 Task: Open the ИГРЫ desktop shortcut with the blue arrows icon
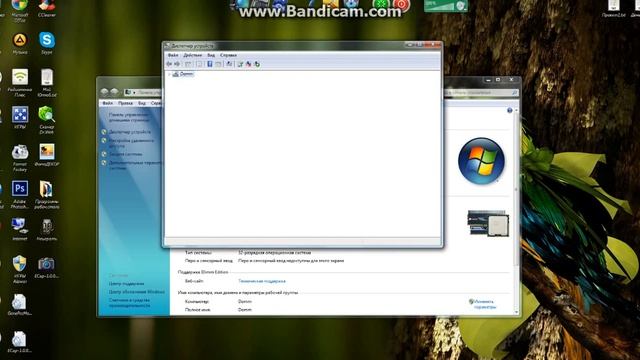20,118
